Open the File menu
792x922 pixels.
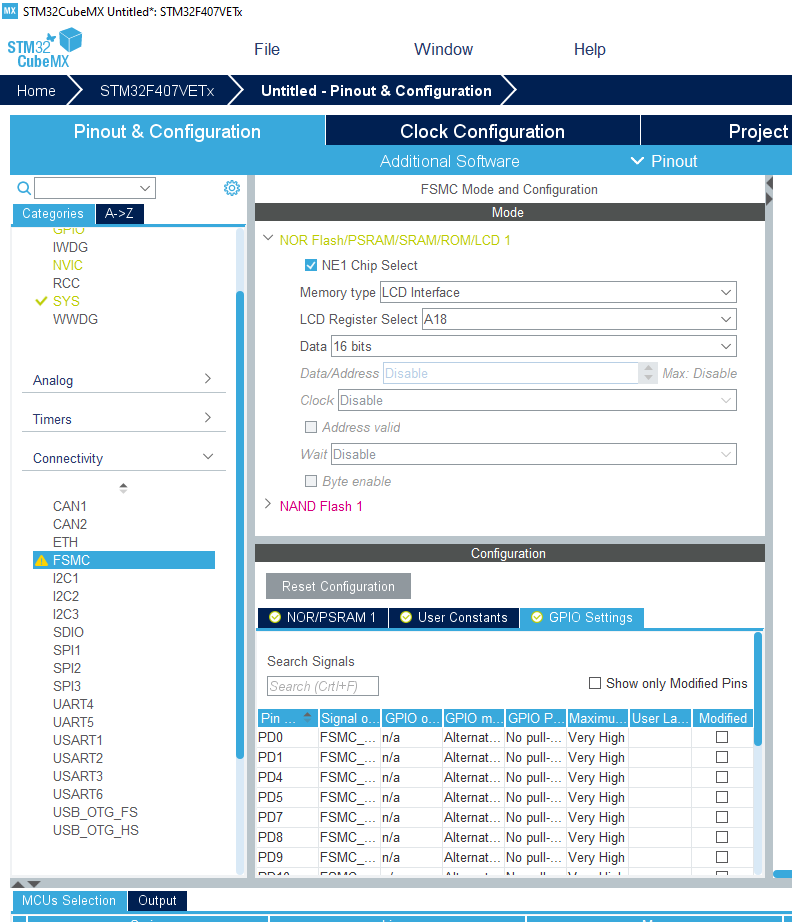click(x=267, y=49)
